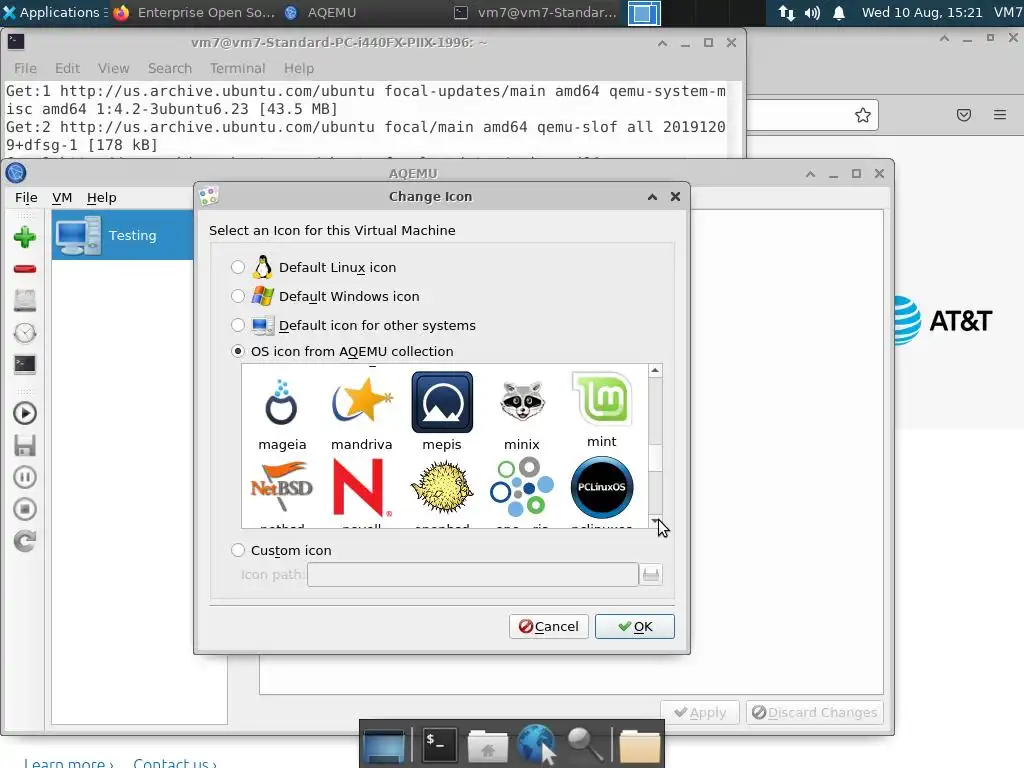
Task: Select Default Windows icon radio button
Action: coord(238,296)
